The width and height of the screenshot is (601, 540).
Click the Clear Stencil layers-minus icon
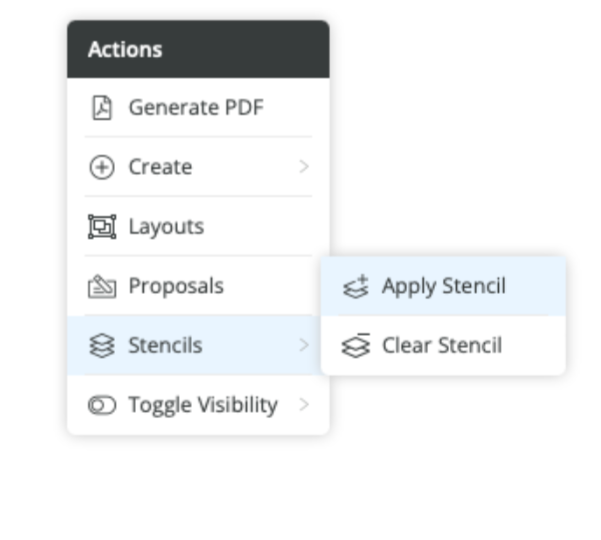[x=355, y=346]
